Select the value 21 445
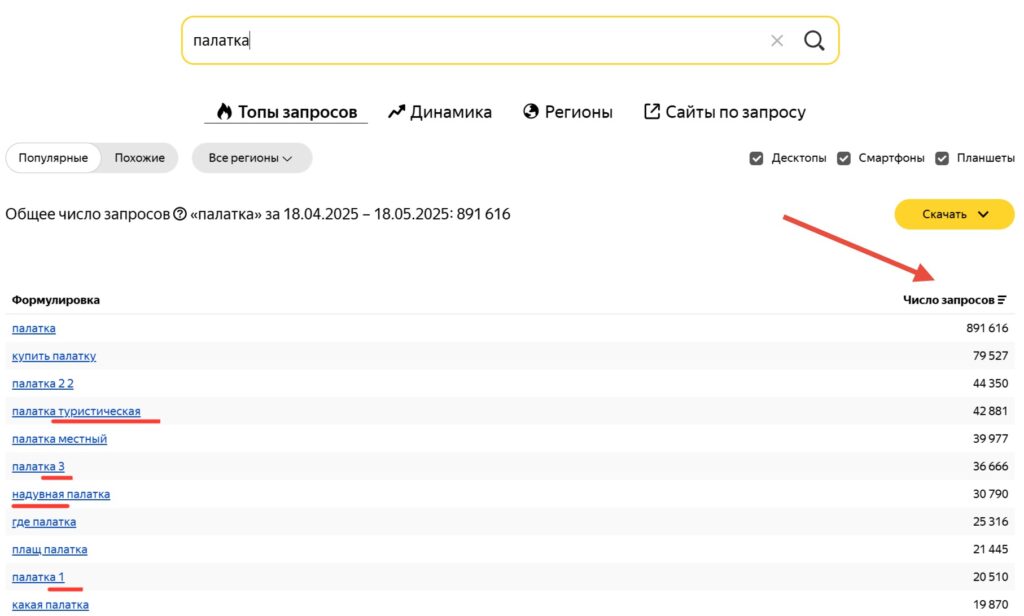This screenshot has width=1024, height=616. (990, 549)
